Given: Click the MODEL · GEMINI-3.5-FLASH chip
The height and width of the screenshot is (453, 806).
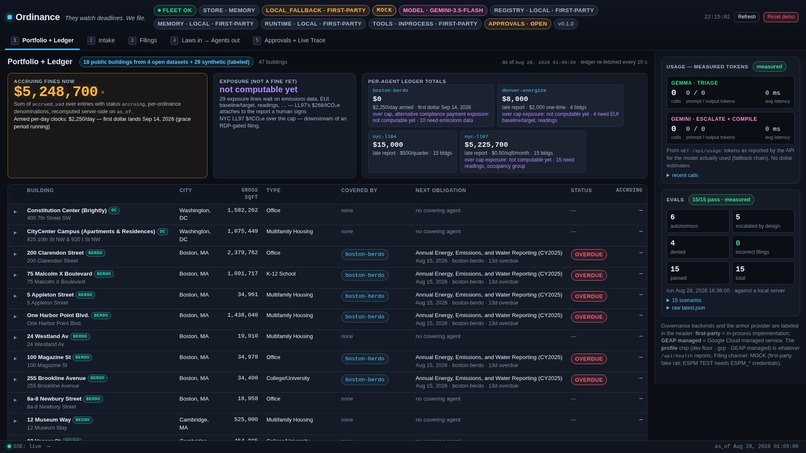Looking at the screenshot, I should click(443, 10).
